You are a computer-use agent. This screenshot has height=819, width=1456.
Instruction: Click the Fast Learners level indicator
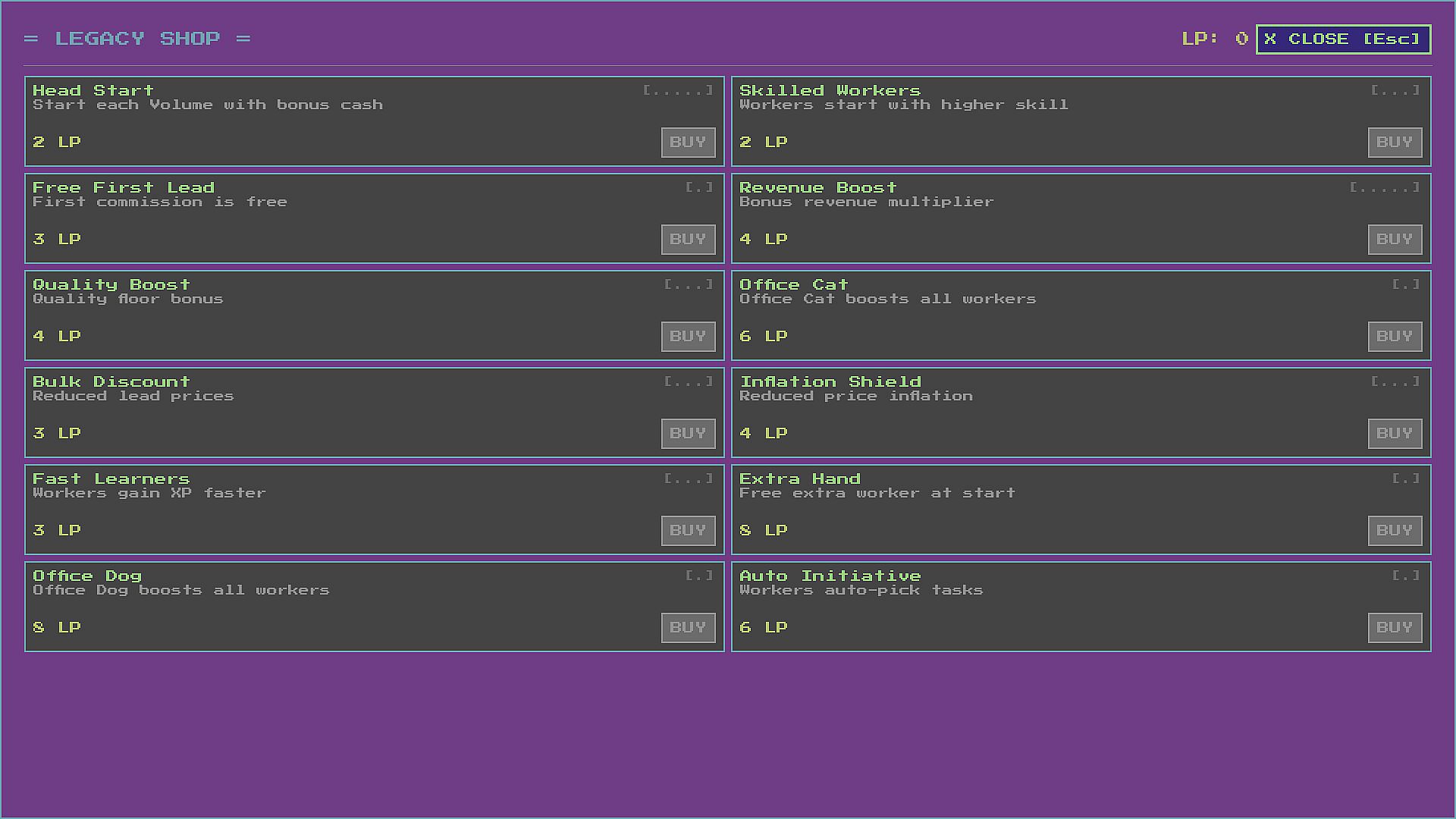689,479
